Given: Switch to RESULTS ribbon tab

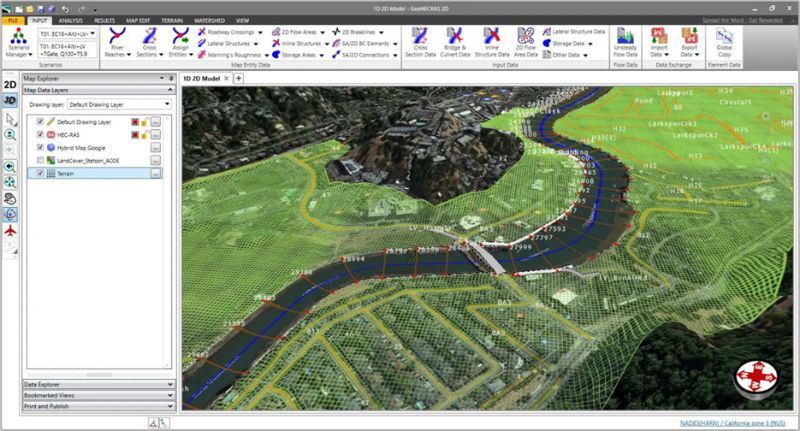Looking at the screenshot, I should [x=104, y=20].
